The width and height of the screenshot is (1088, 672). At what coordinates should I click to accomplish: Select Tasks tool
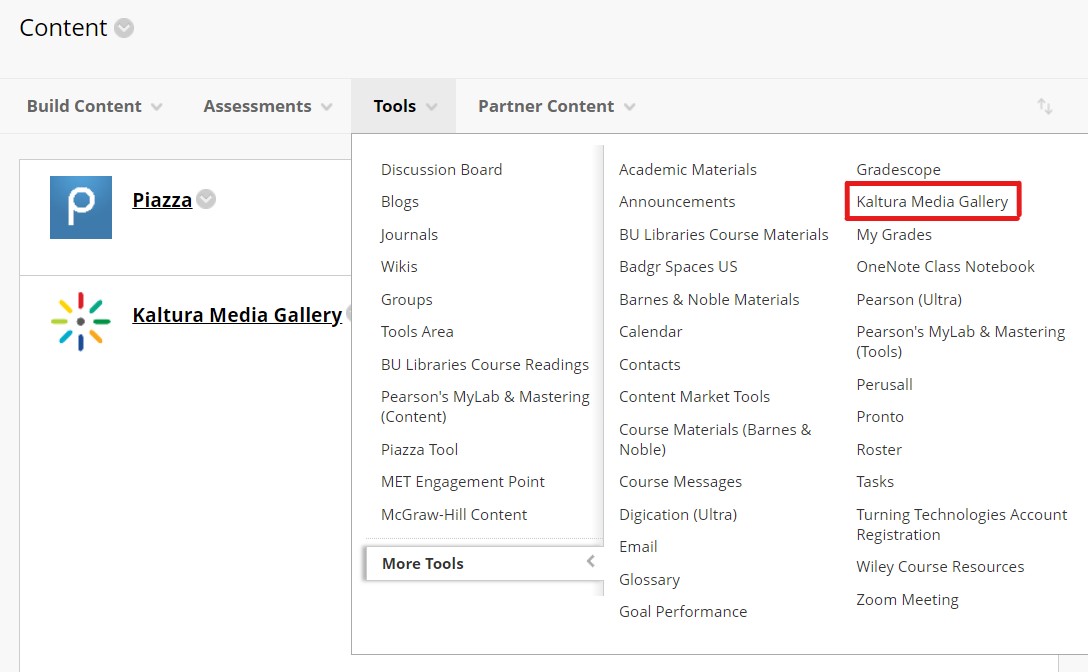[875, 482]
